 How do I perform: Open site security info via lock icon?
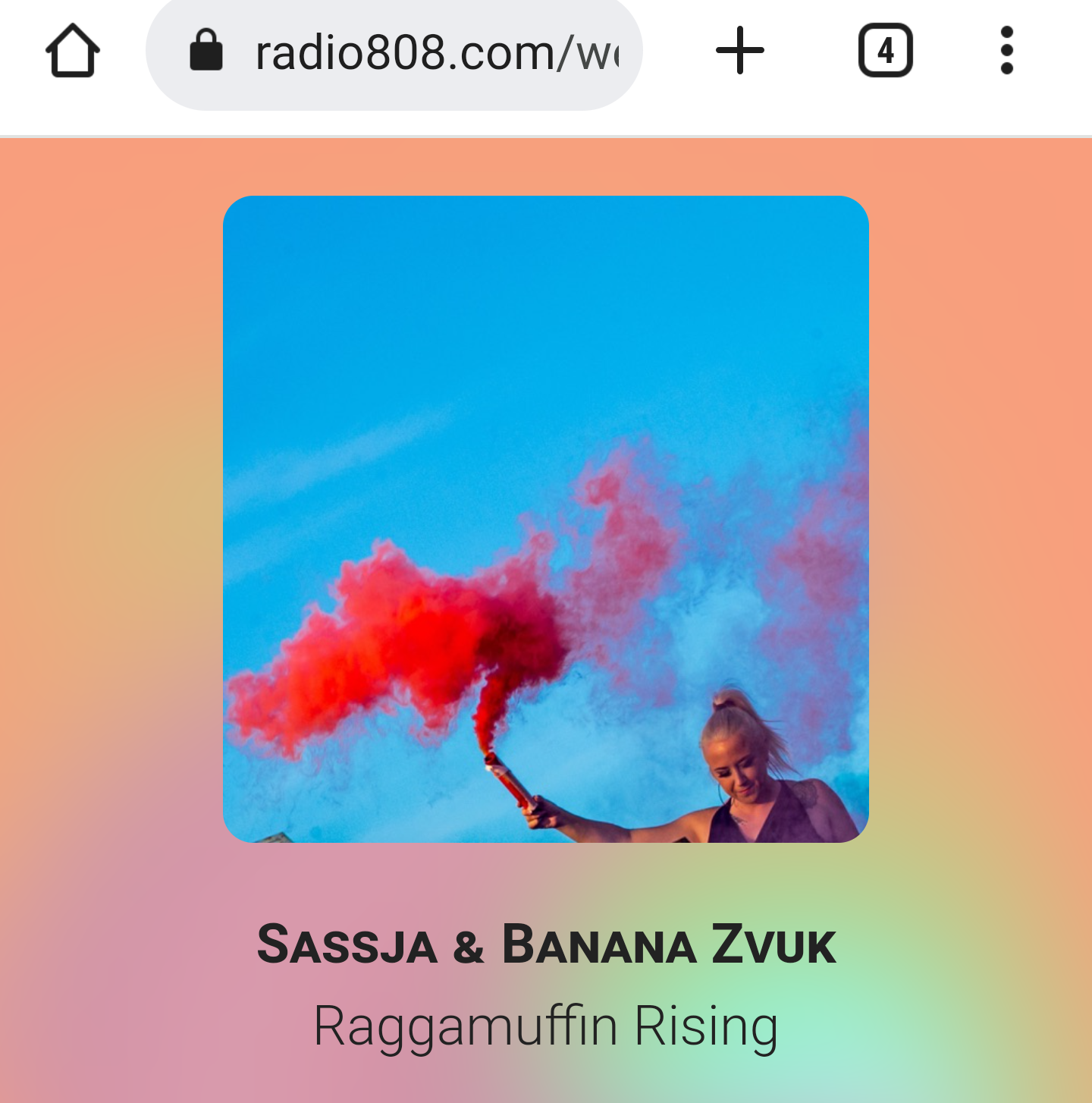[206, 50]
